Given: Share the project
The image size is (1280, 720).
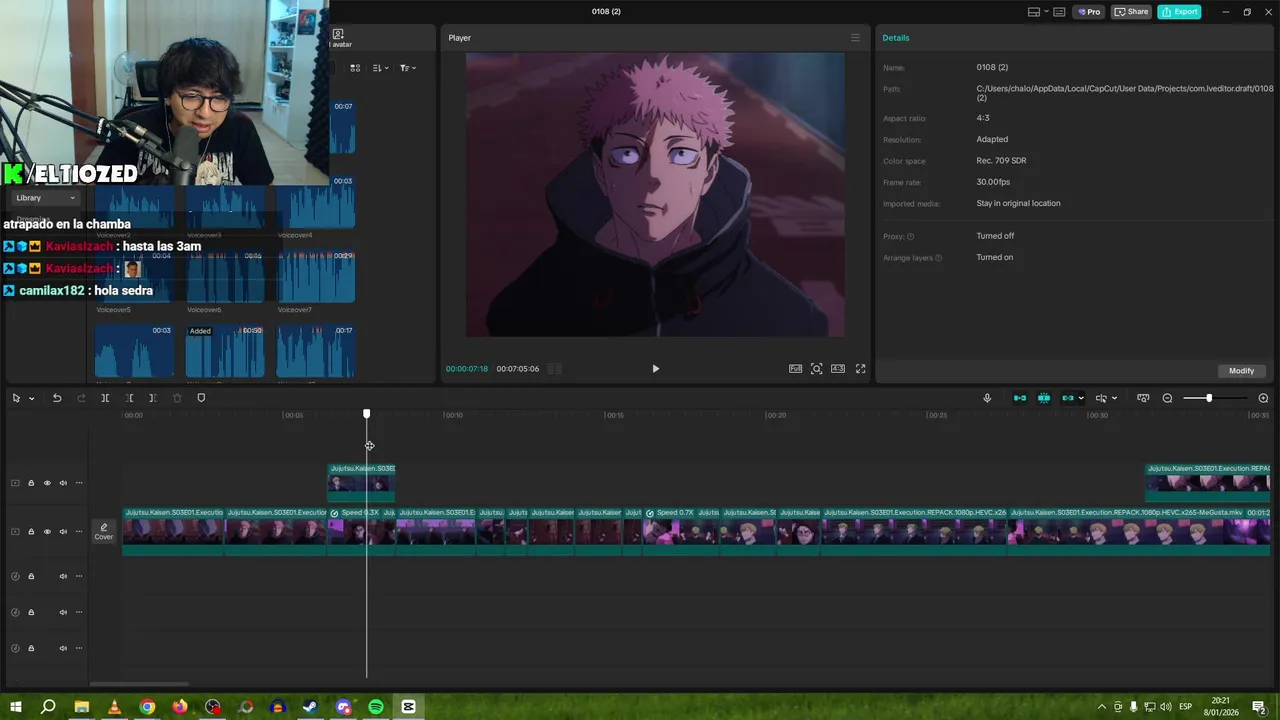Looking at the screenshot, I should coord(1131,12).
